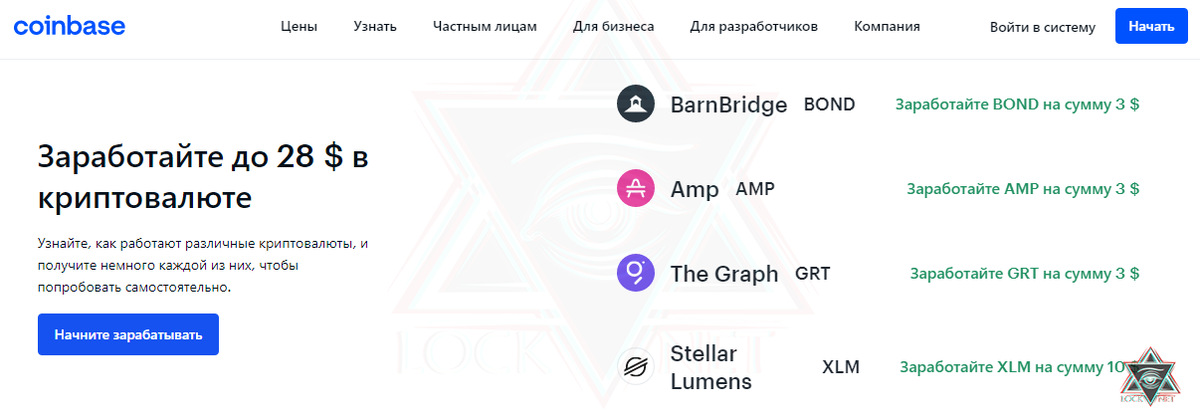The height and width of the screenshot is (419, 1200).
Task: Click Заработайте BOND на сумму 3 $
Action: [x=1018, y=104]
